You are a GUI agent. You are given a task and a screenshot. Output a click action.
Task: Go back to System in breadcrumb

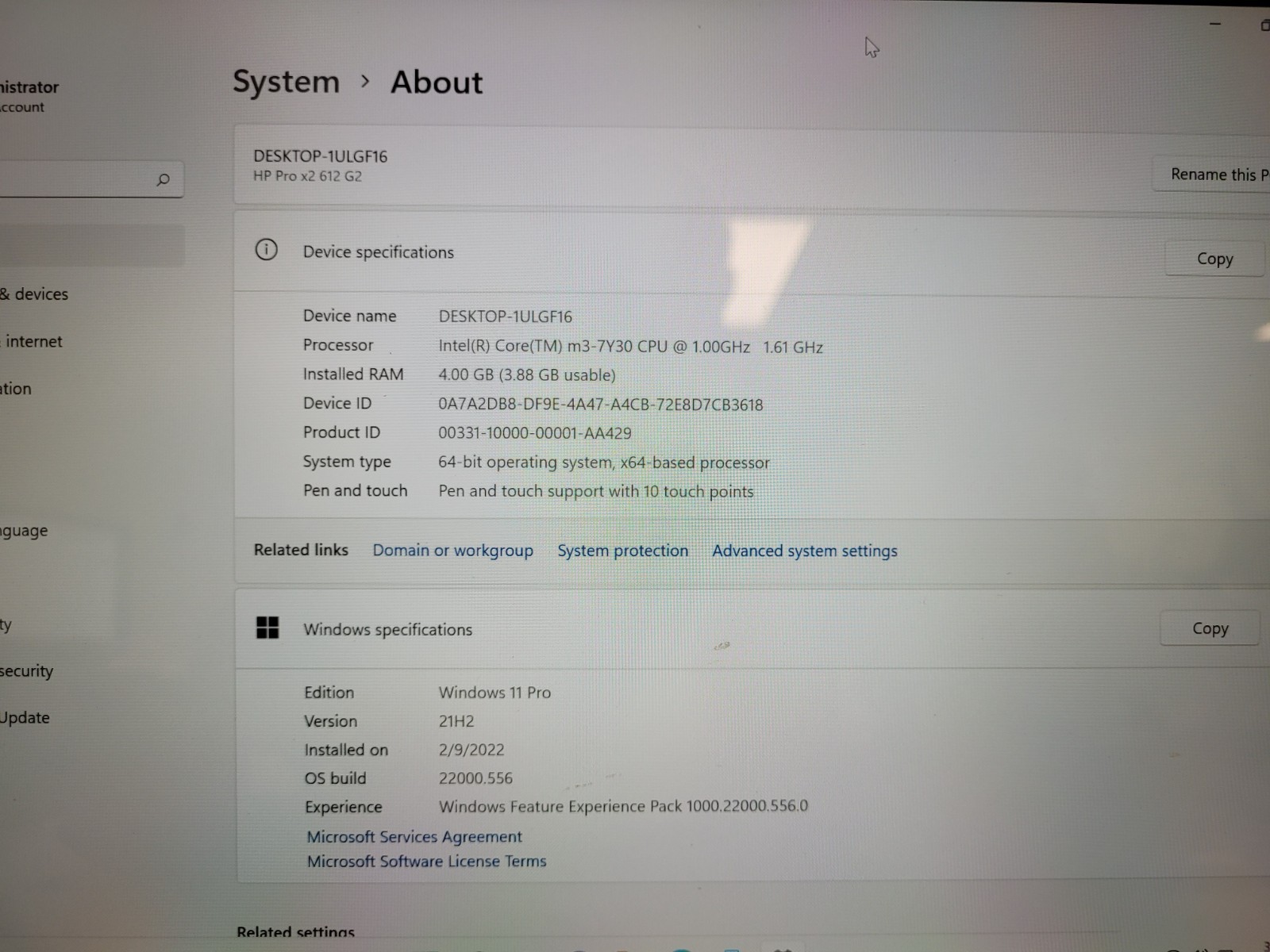tap(286, 83)
